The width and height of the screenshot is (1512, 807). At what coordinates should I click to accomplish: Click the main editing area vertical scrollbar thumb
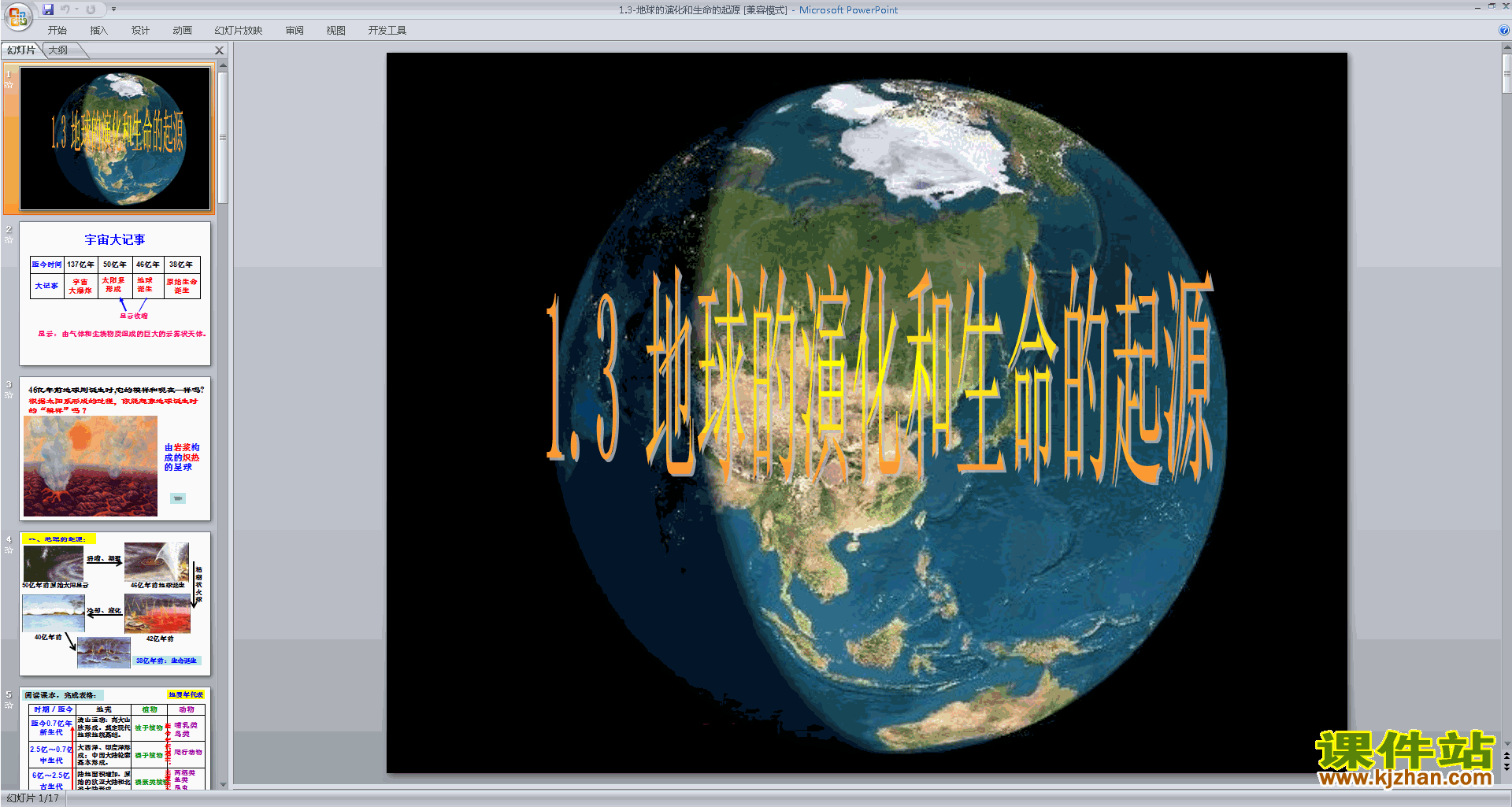[x=1506, y=74]
